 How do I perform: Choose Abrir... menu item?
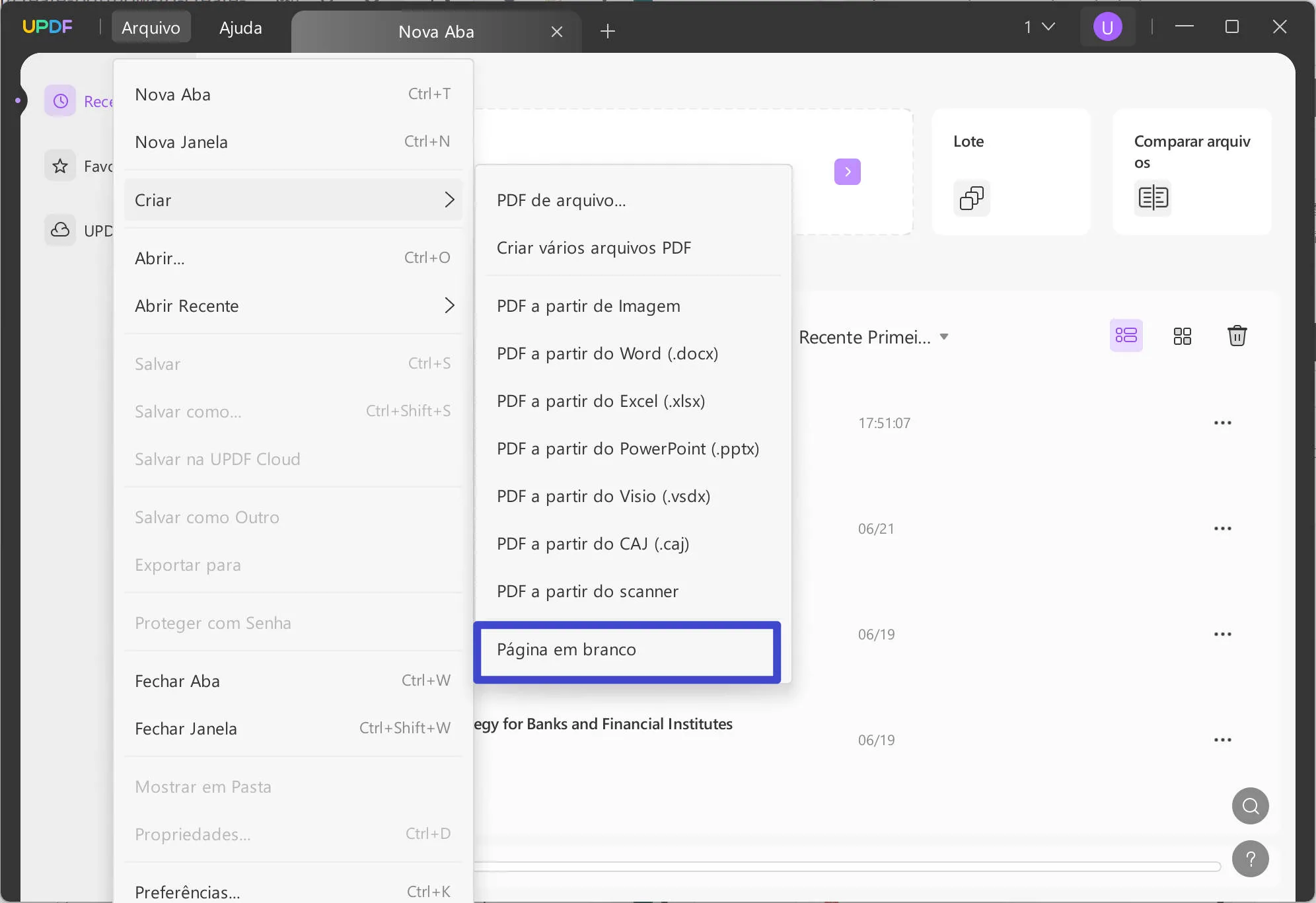(293, 258)
